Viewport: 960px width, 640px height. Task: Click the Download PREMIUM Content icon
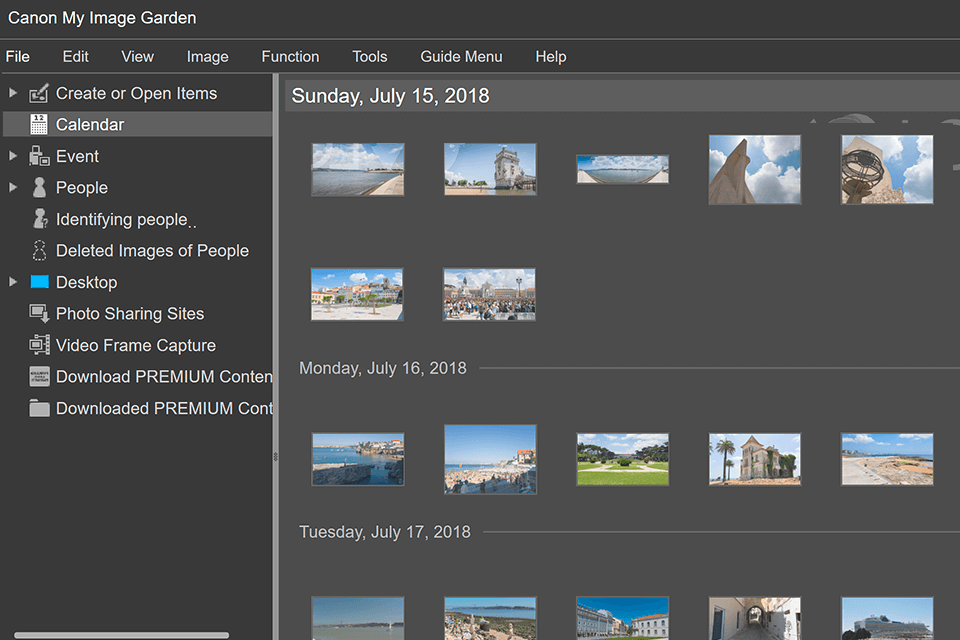[41, 376]
